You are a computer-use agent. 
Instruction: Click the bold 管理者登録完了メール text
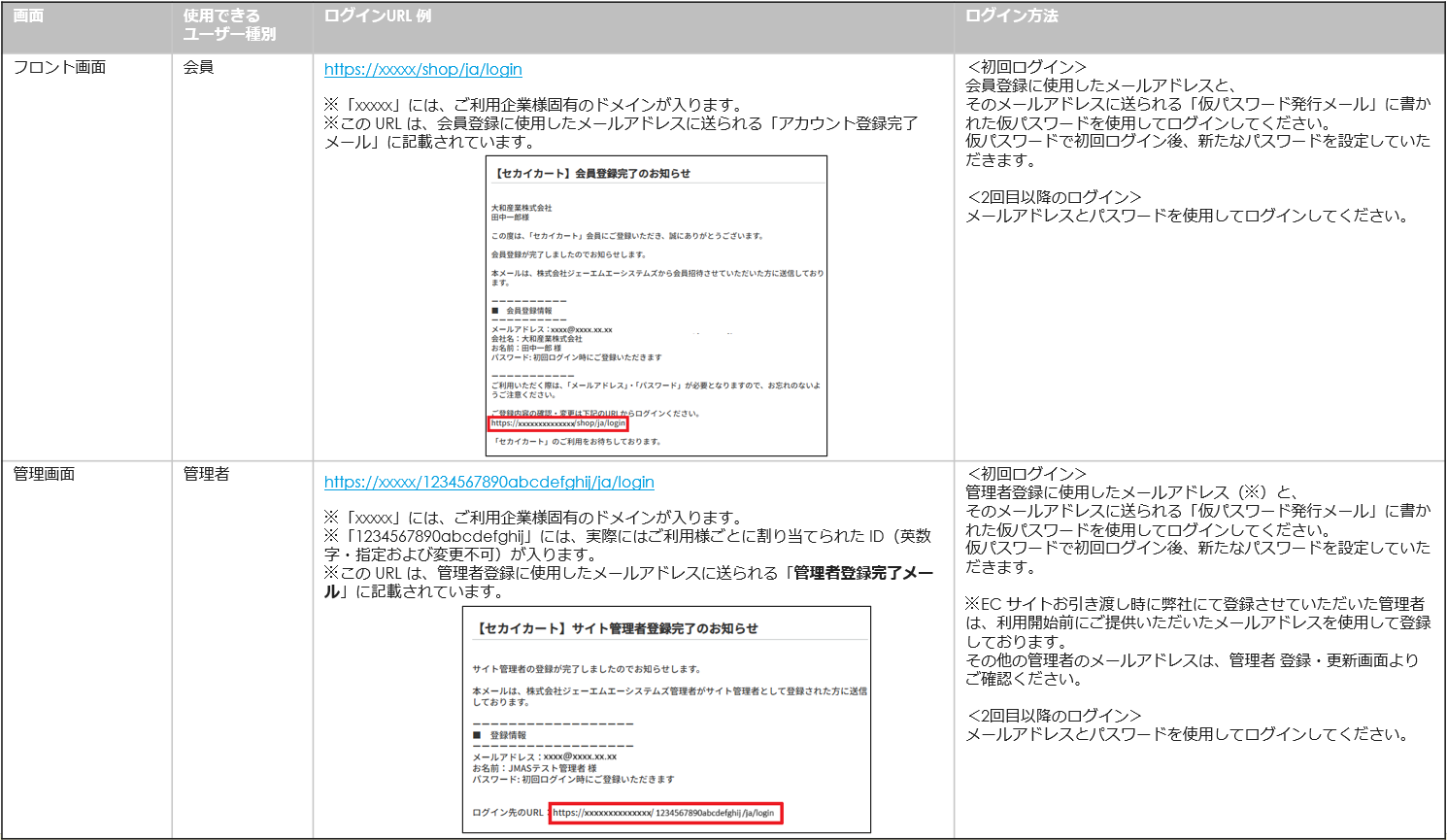tap(862, 573)
